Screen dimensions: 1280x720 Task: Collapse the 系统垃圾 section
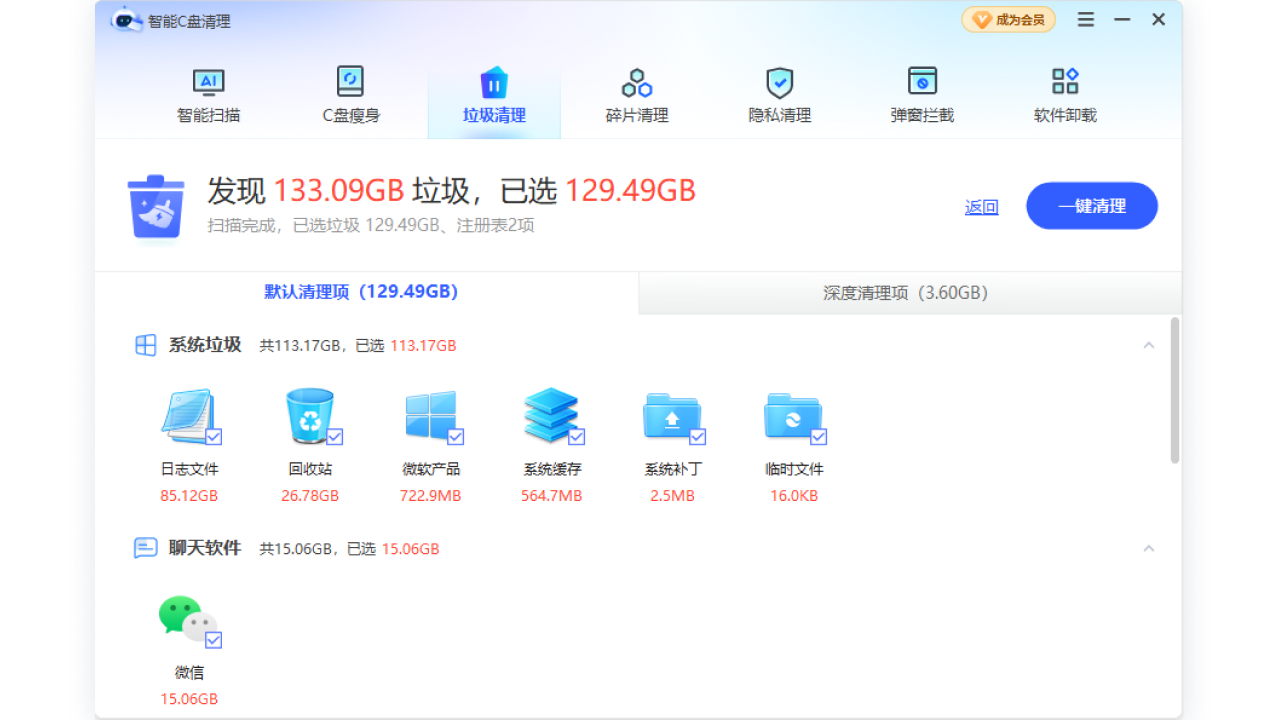pyautogui.click(x=1148, y=345)
